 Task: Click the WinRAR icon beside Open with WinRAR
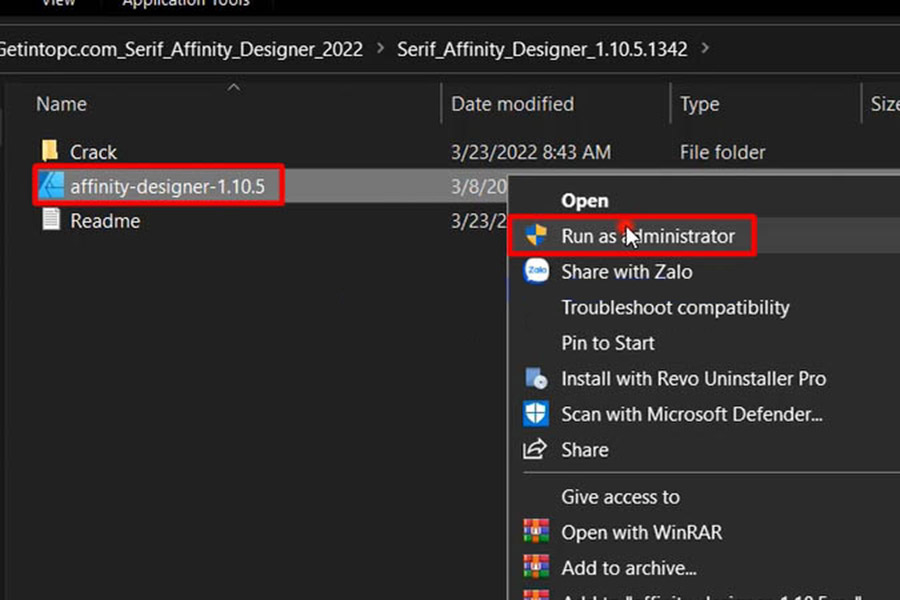tap(537, 532)
